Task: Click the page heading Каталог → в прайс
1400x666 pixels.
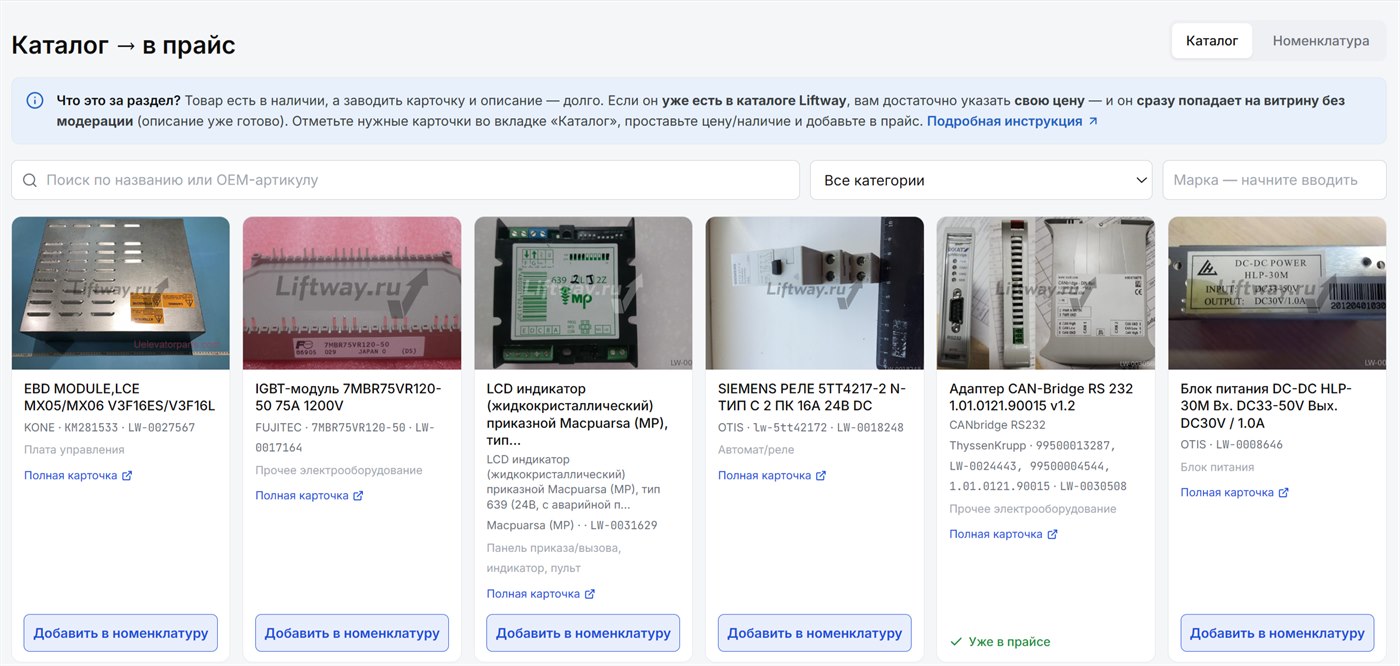Action: point(123,45)
